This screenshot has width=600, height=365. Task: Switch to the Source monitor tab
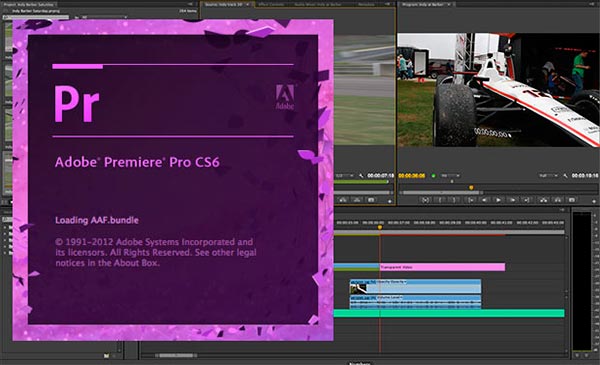[226, 5]
